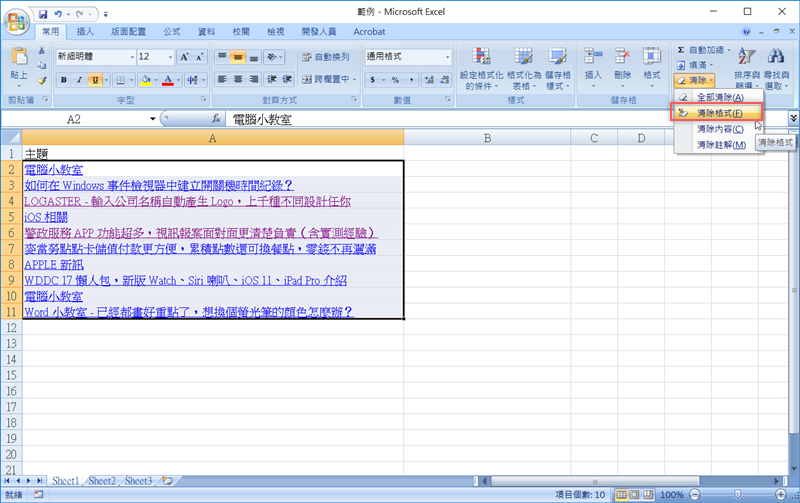Apply percent style format

(395, 80)
